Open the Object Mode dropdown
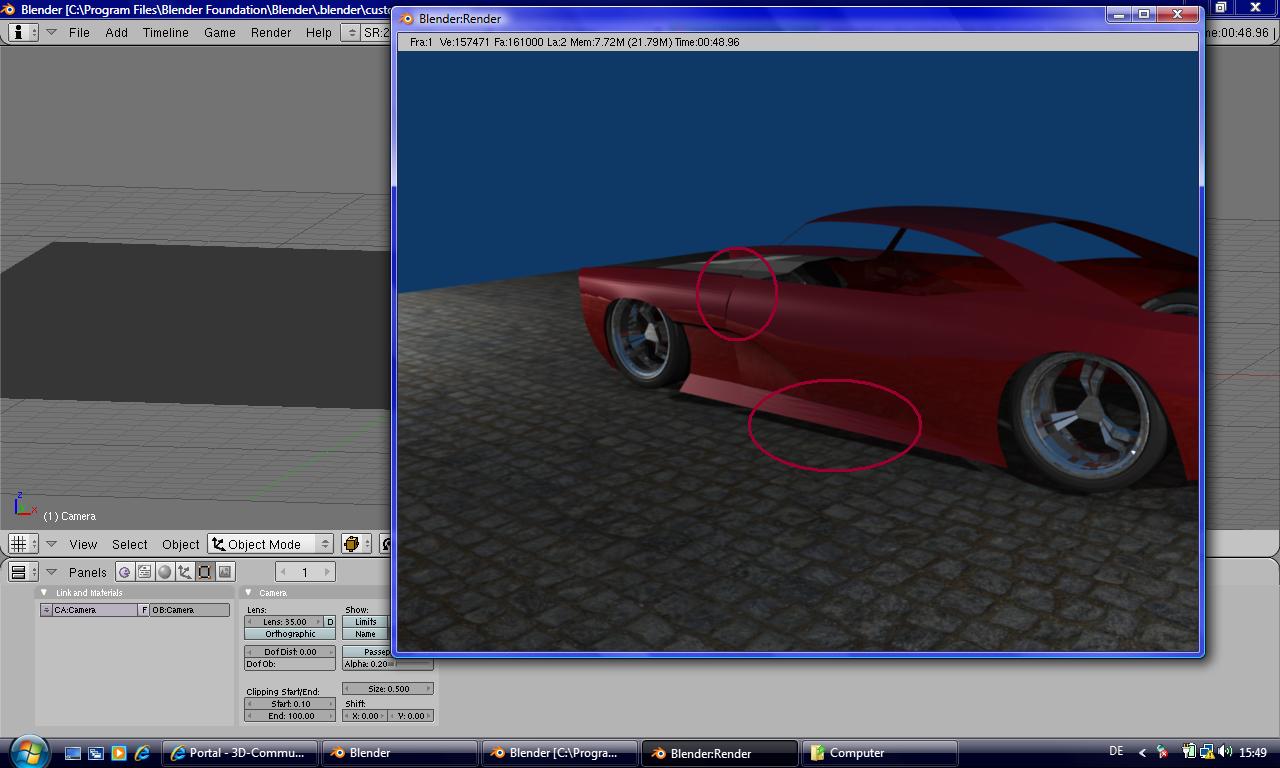This screenshot has height=768, width=1280. pos(270,544)
